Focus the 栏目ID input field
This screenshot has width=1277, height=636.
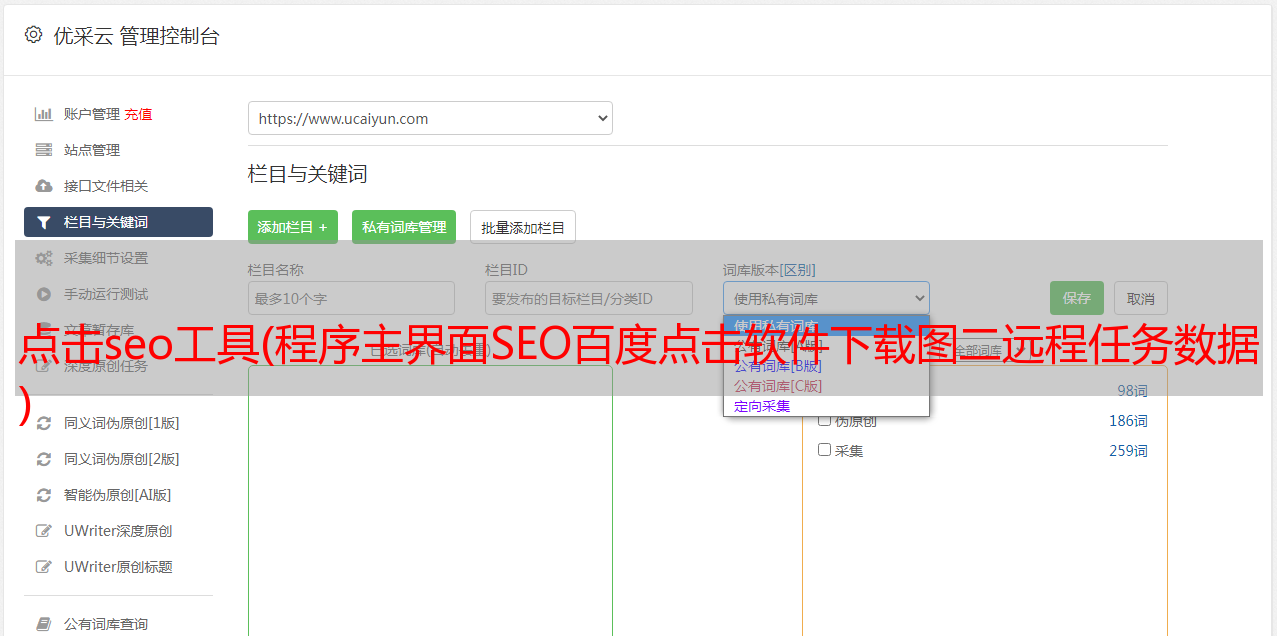pos(589,298)
